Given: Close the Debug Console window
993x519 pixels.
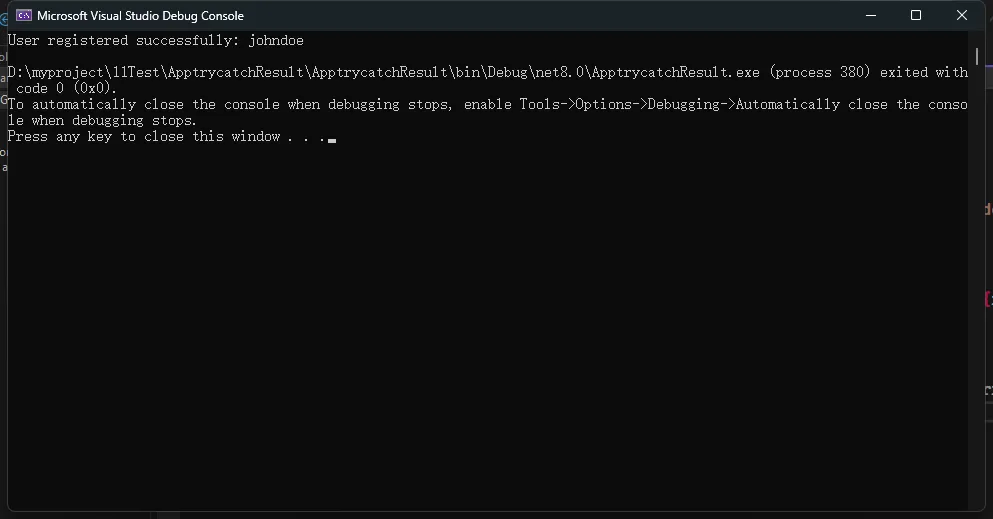Looking at the screenshot, I should (x=961, y=15).
